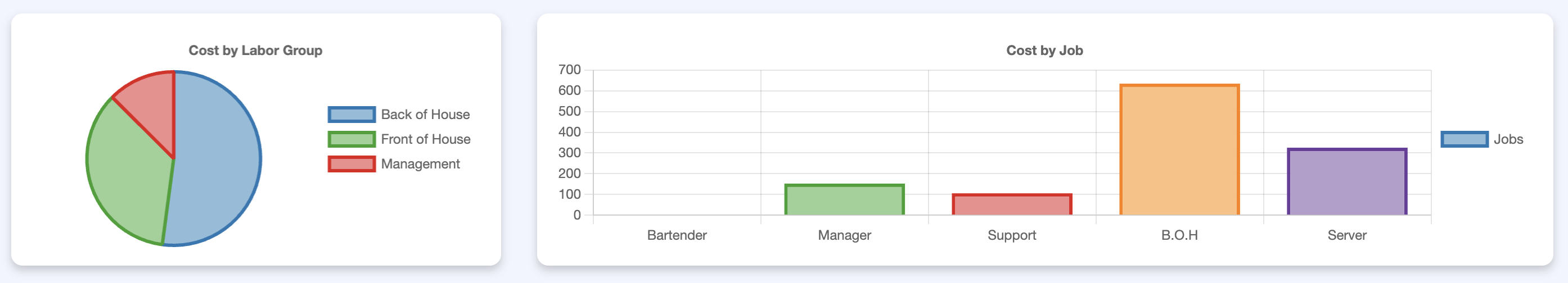Click the purple Server bar

click(x=1346, y=181)
